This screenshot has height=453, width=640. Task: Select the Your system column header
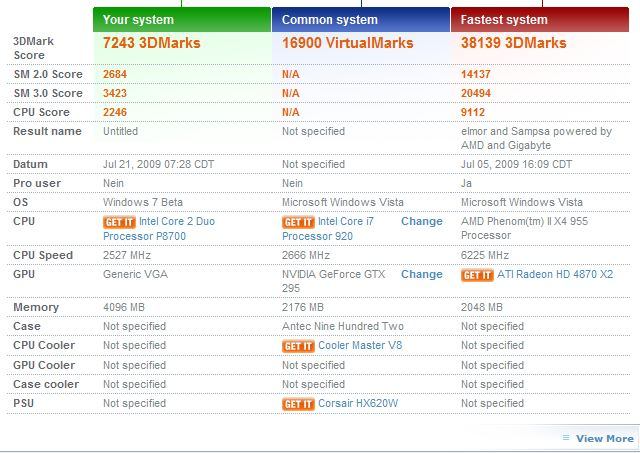(x=182, y=20)
